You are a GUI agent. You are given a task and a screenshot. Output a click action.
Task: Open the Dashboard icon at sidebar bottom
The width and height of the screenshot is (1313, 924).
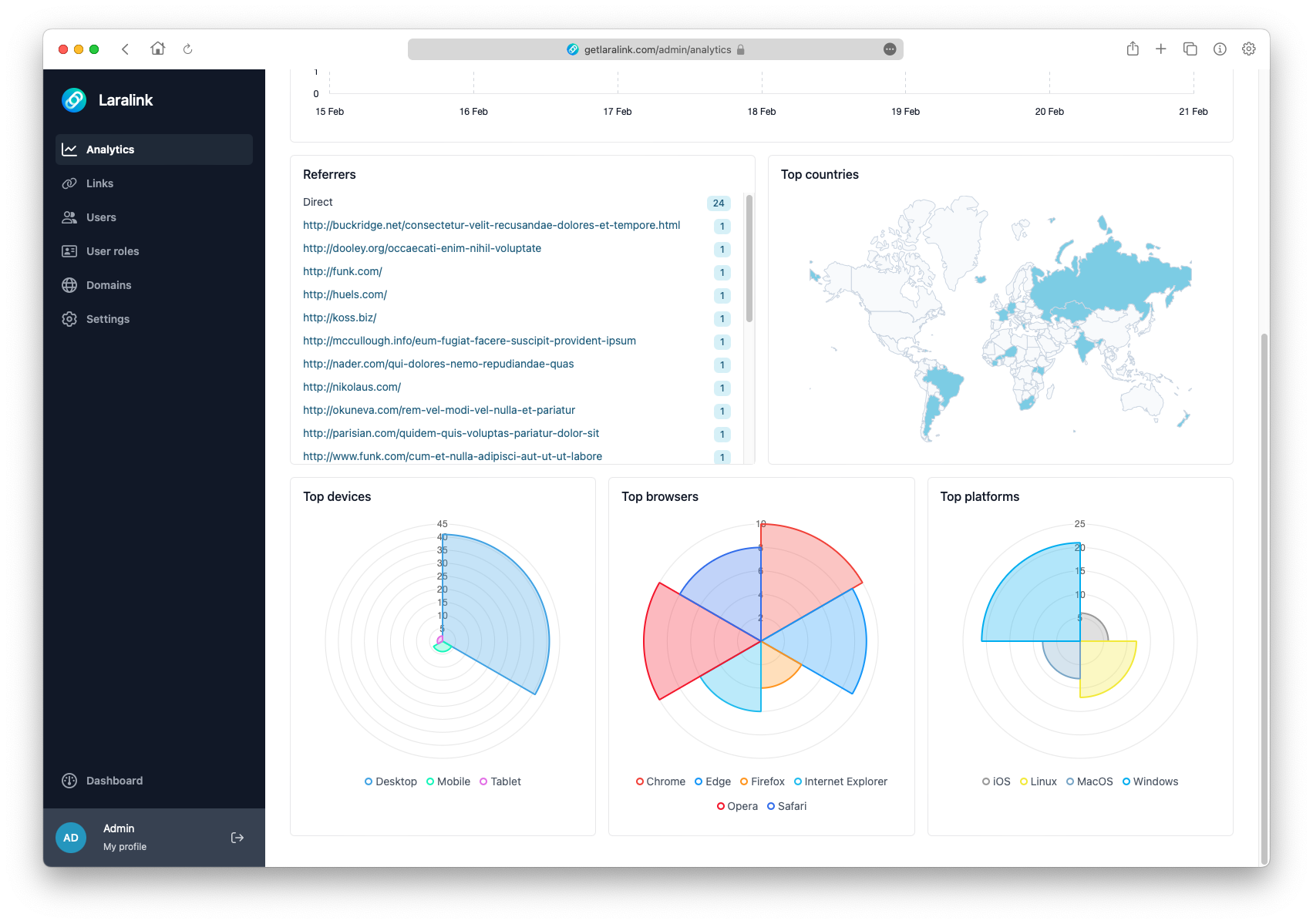(x=70, y=781)
